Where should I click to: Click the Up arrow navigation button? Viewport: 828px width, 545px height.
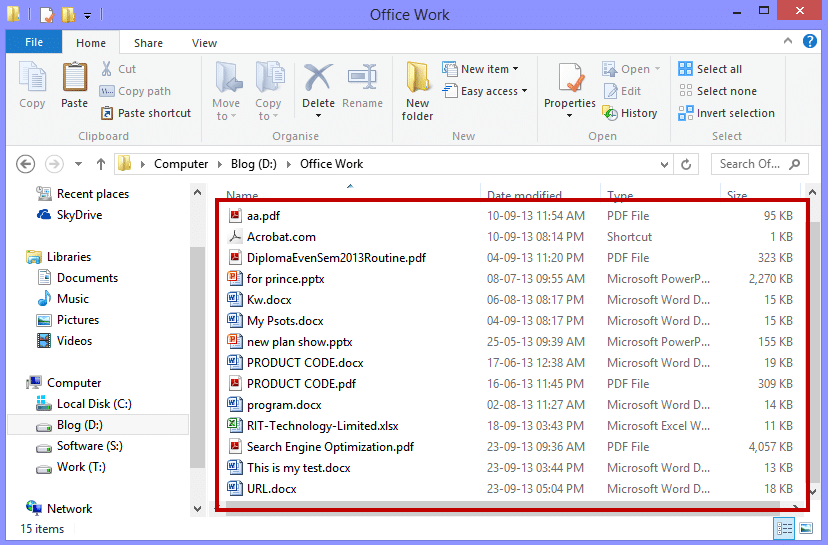click(x=101, y=164)
